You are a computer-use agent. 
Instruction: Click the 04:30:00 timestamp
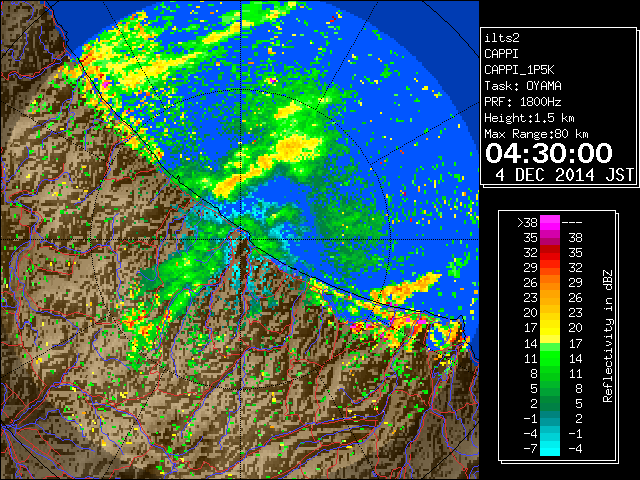pyautogui.click(x=549, y=153)
